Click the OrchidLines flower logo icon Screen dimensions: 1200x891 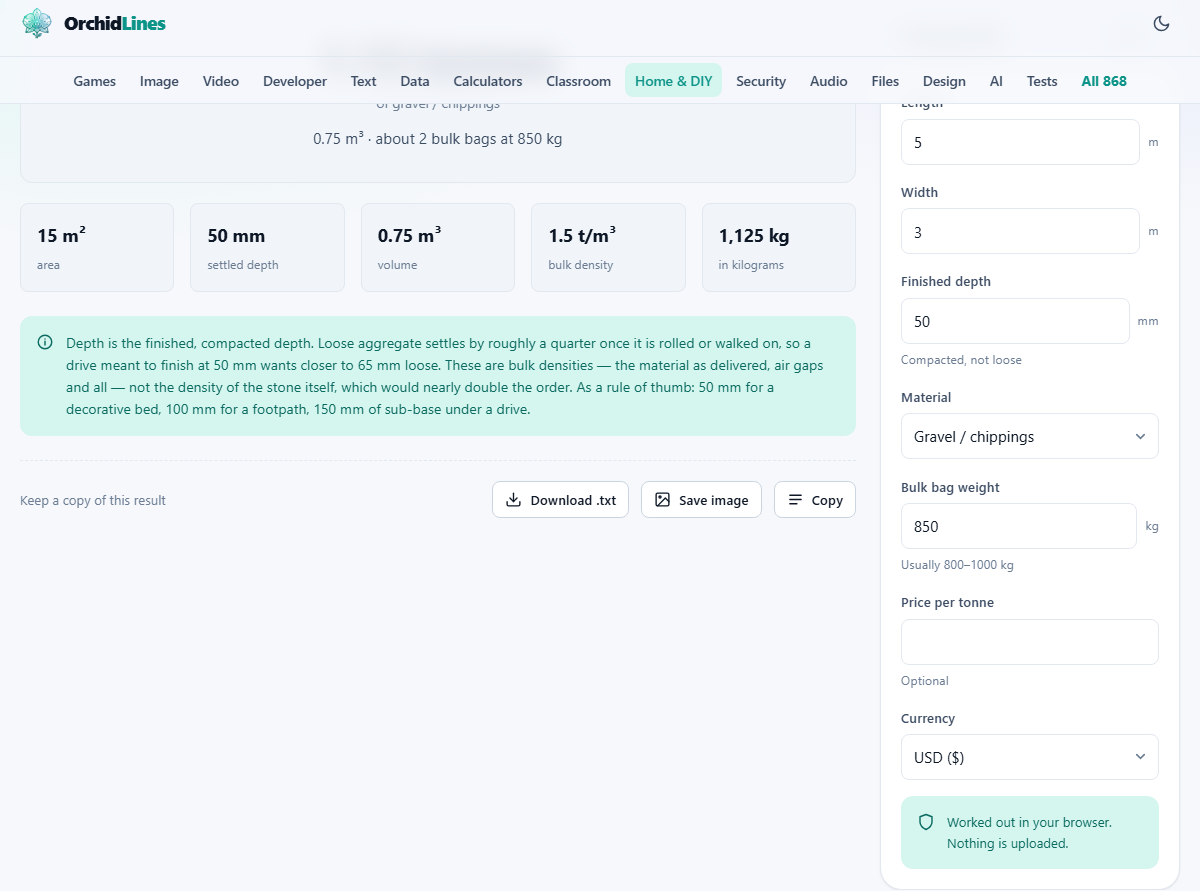(x=37, y=23)
